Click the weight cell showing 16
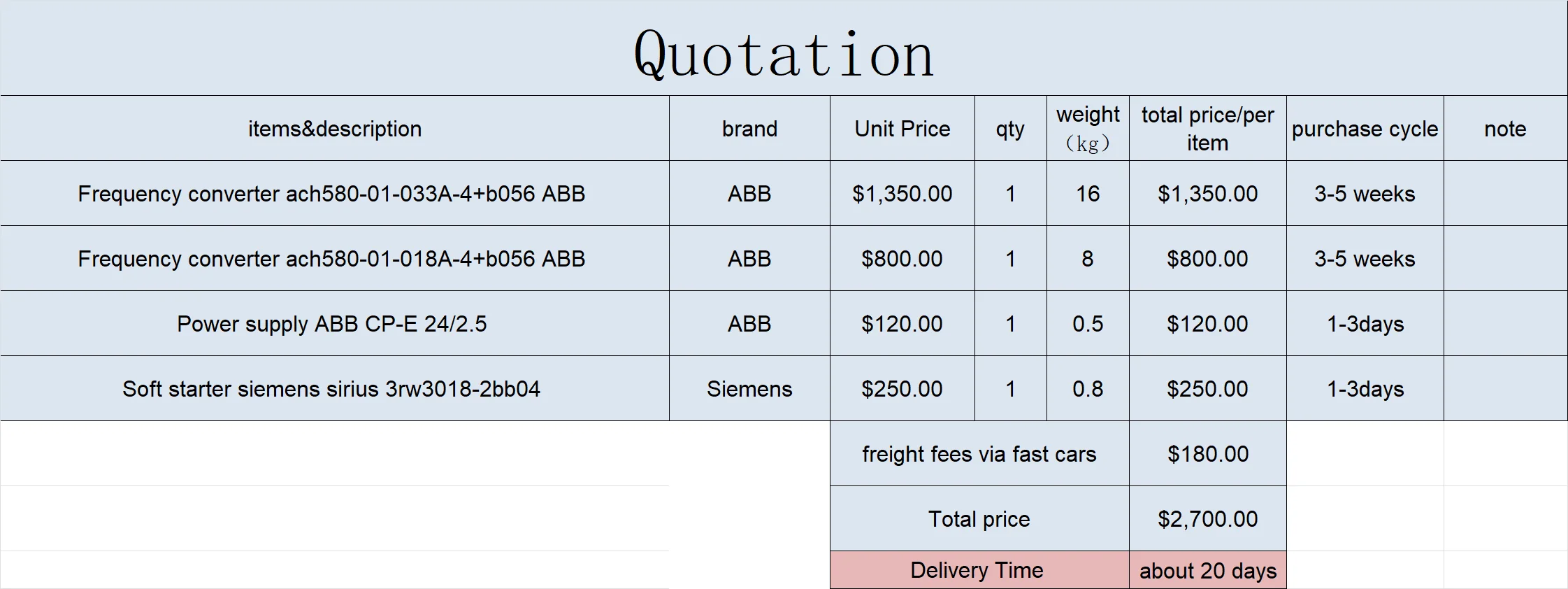 point(1088,193)
